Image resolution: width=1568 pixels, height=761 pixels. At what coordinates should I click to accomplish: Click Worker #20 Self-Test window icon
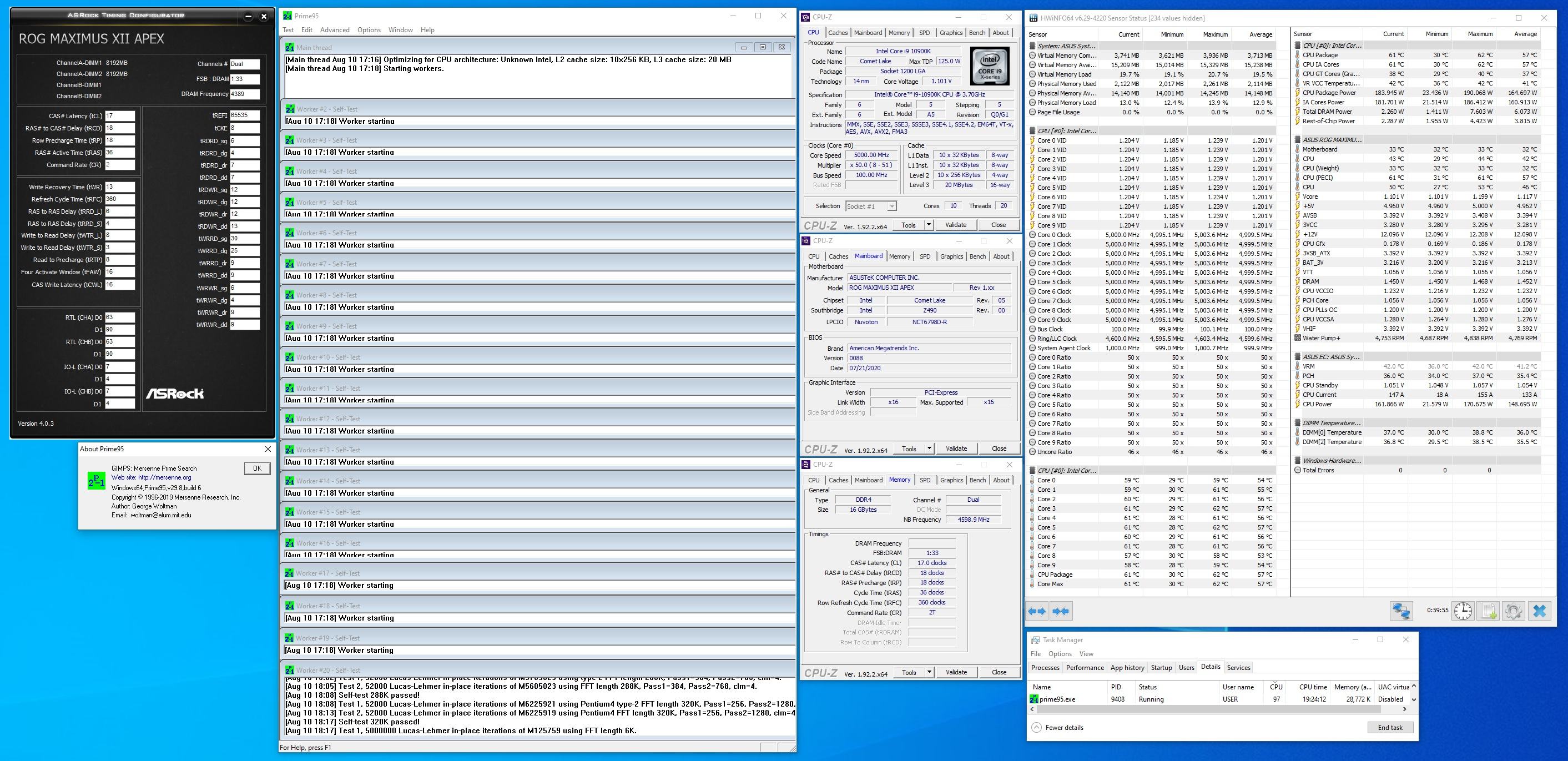pos(290,669)
